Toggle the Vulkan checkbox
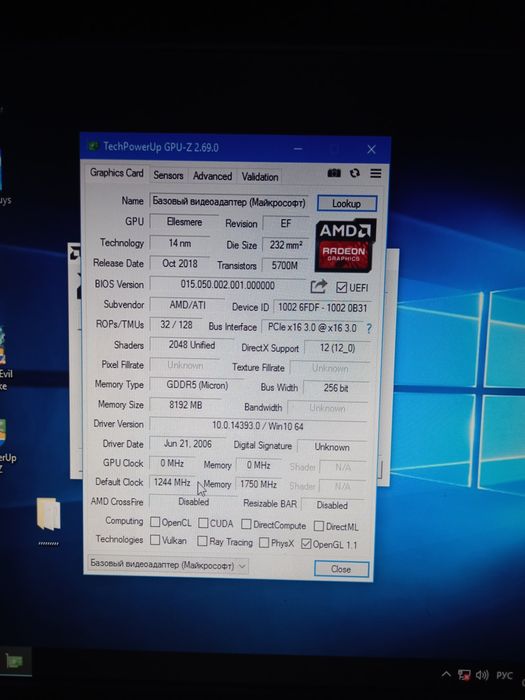 click(155, 540)
